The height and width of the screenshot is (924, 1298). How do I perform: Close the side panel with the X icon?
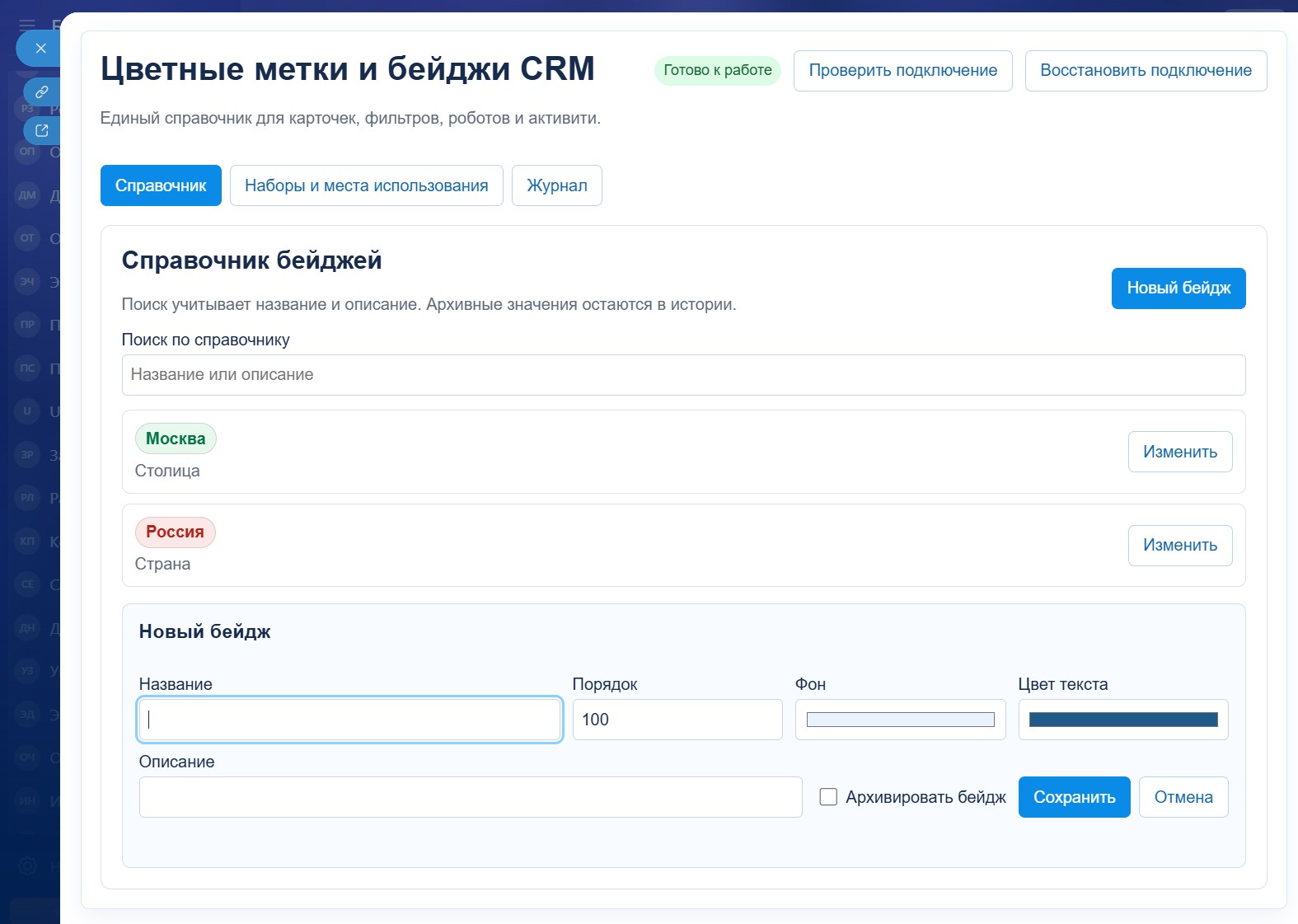click(x=40, y=49)
